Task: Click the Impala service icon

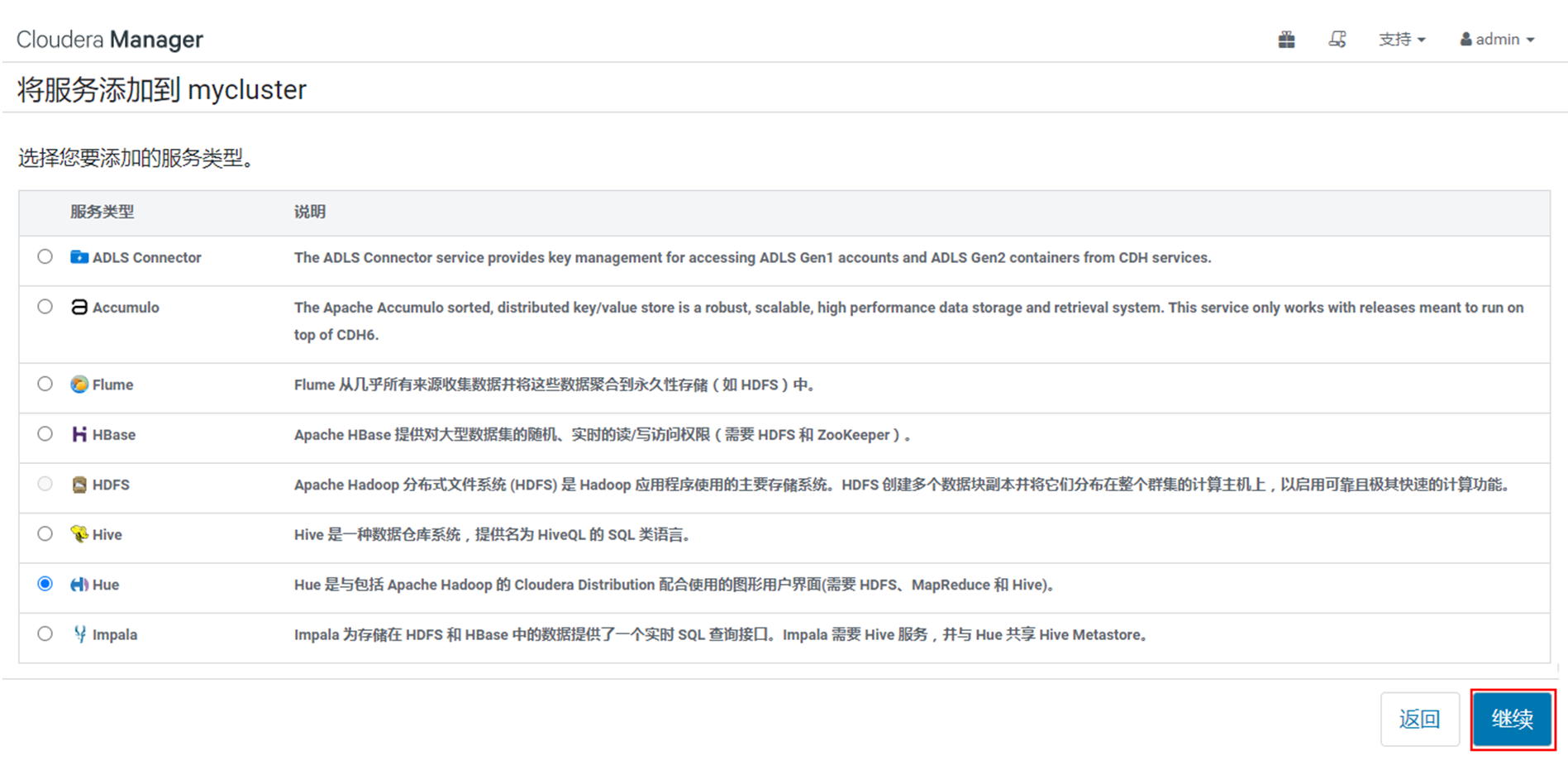Action: 79,634
